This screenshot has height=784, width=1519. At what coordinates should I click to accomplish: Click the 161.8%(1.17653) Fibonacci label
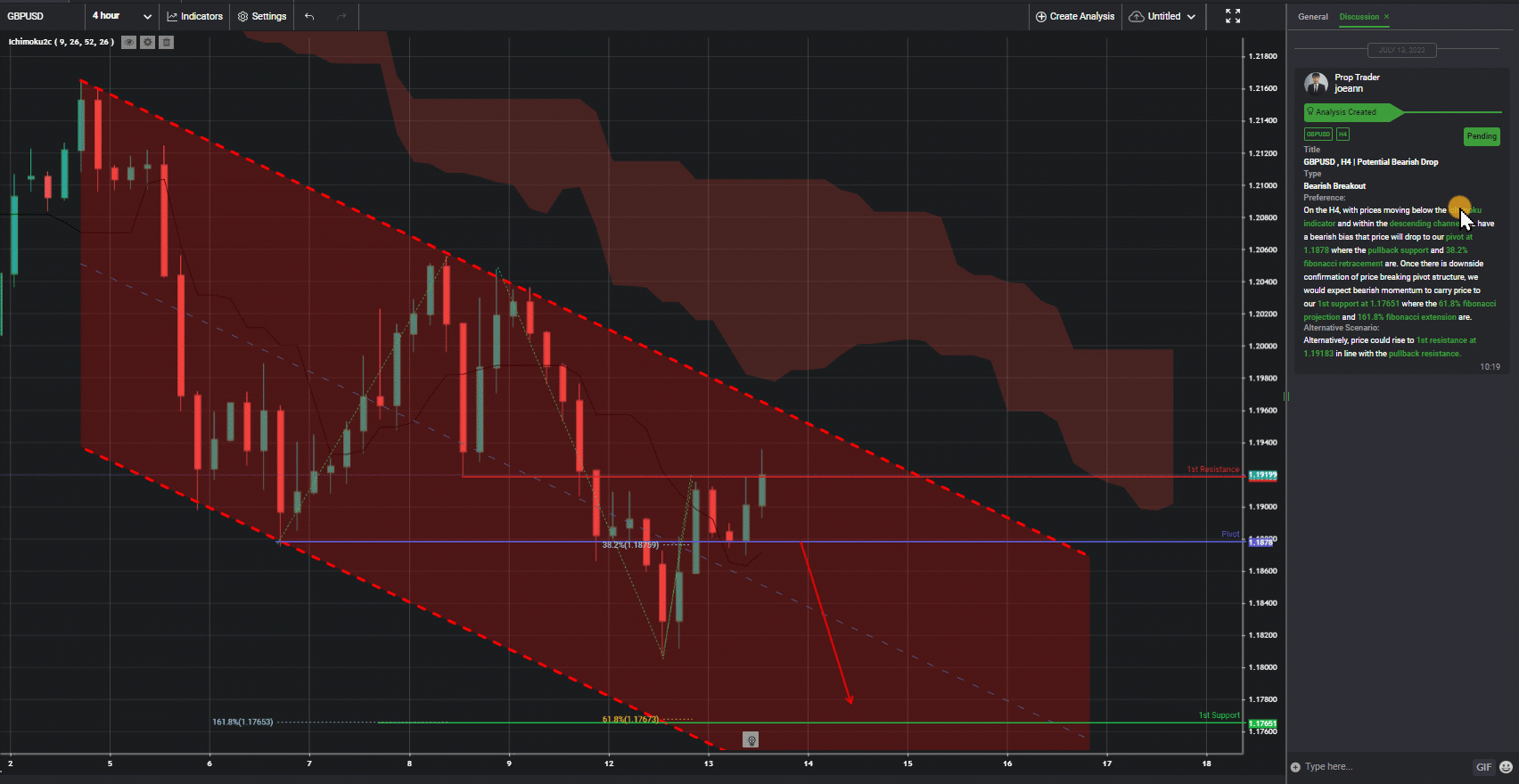point(242,722)
